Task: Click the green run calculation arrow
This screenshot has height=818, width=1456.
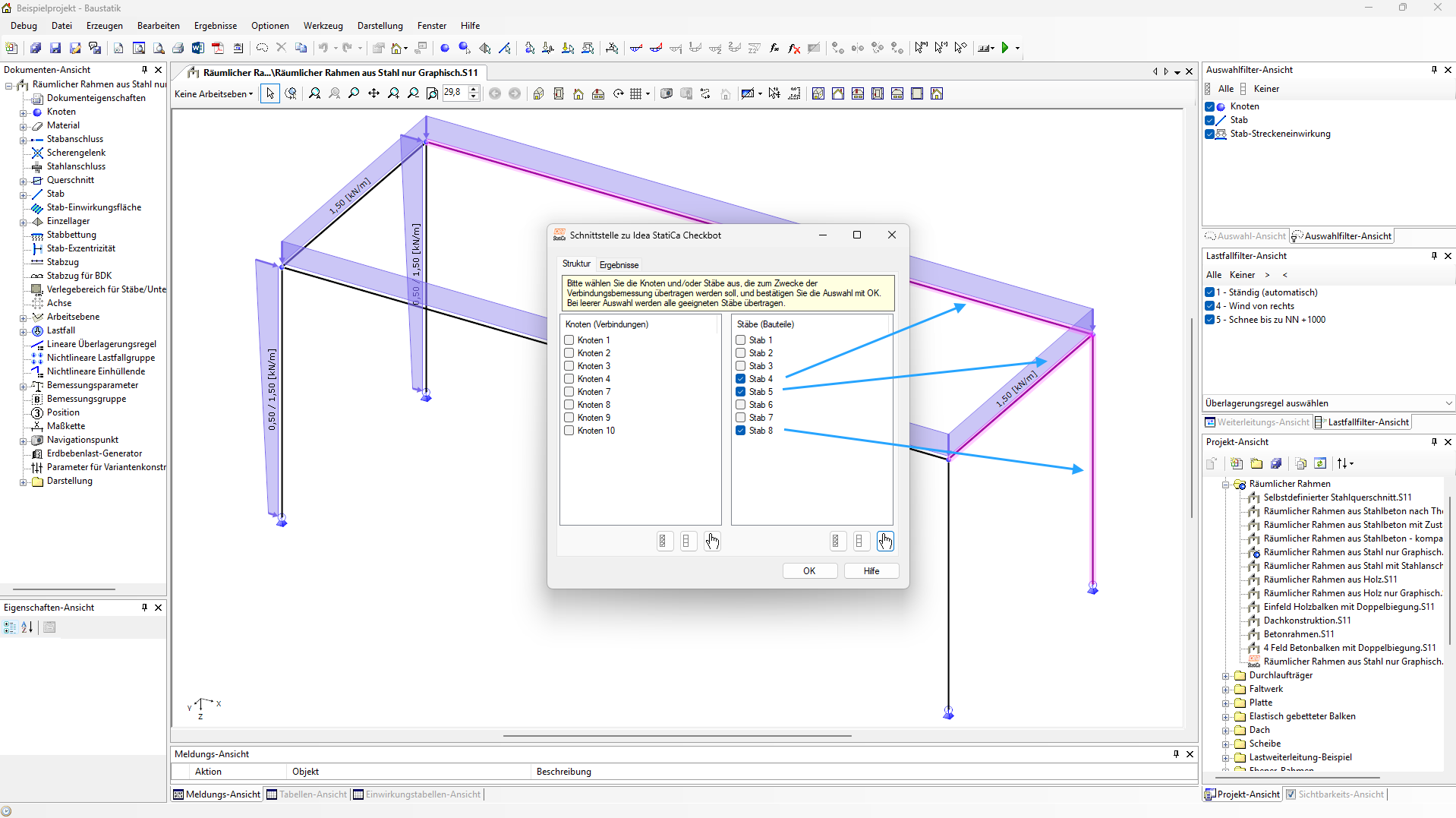Action: [x=1005, y=48]
